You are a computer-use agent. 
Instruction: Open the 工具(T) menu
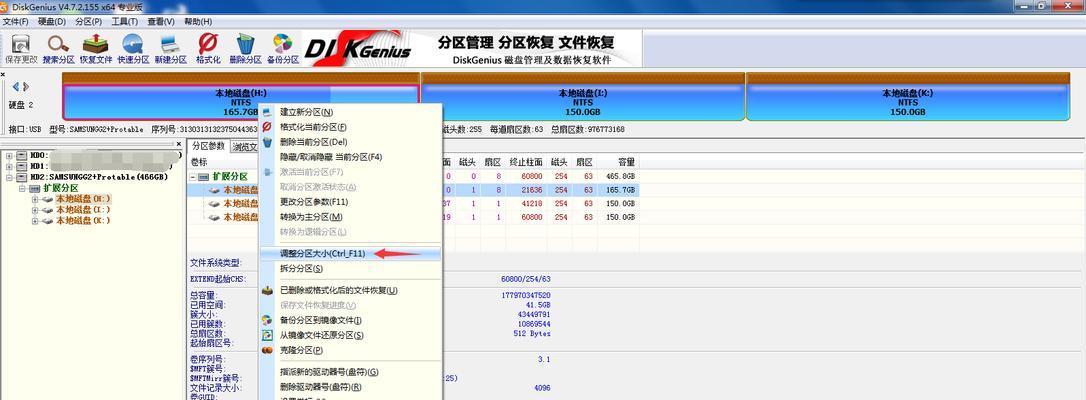pos(125,21)
